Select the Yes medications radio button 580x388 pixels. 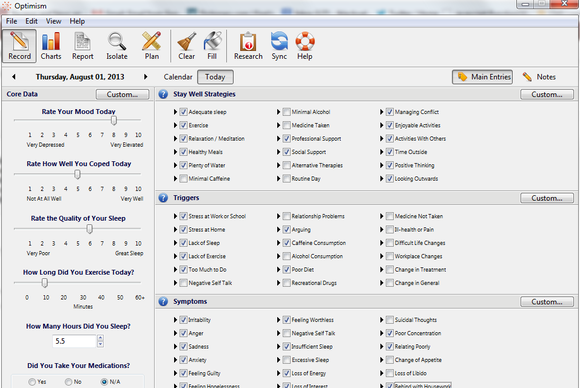(x=32, y=382)
